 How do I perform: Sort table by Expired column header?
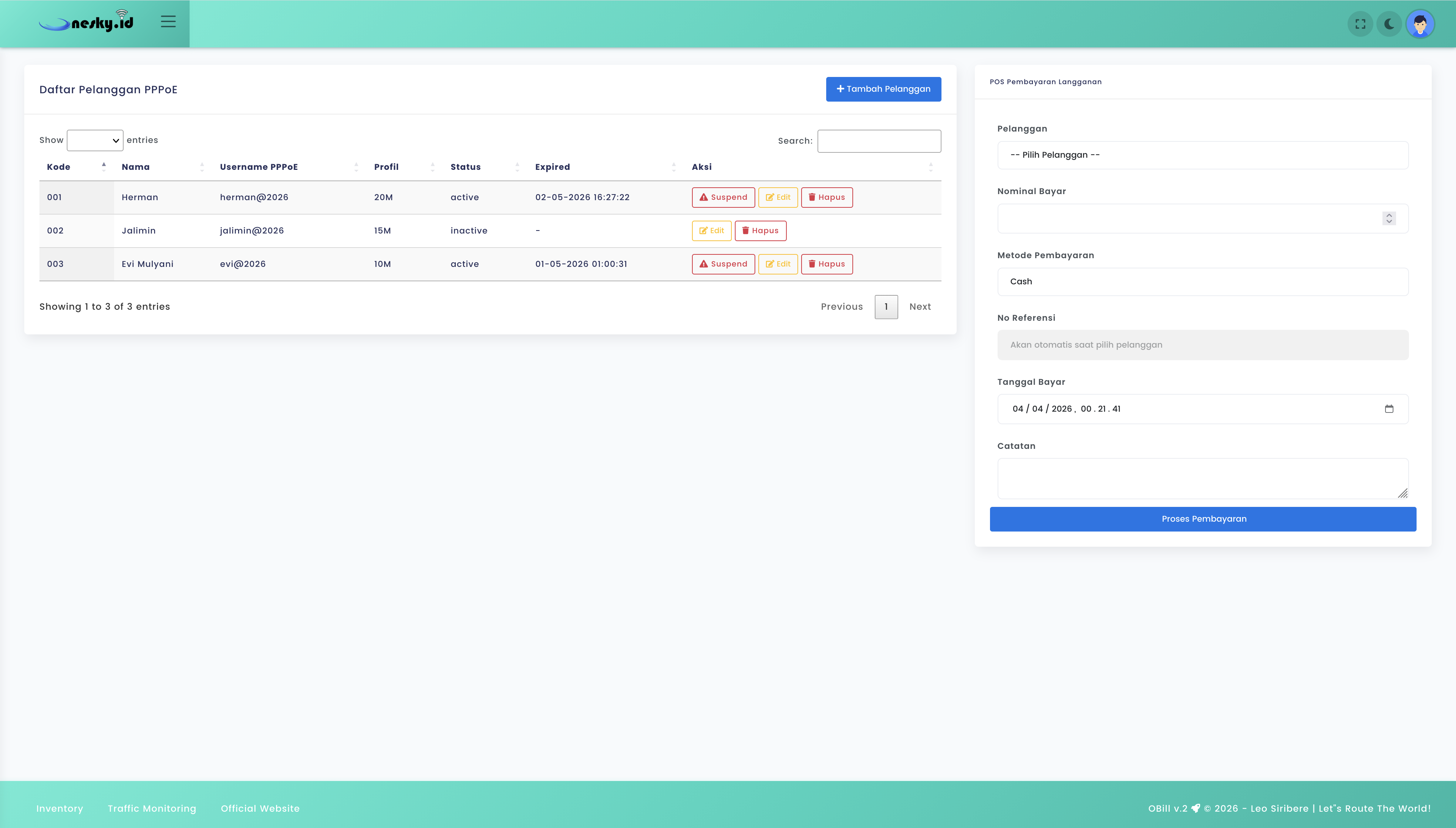tap(552, 167)
